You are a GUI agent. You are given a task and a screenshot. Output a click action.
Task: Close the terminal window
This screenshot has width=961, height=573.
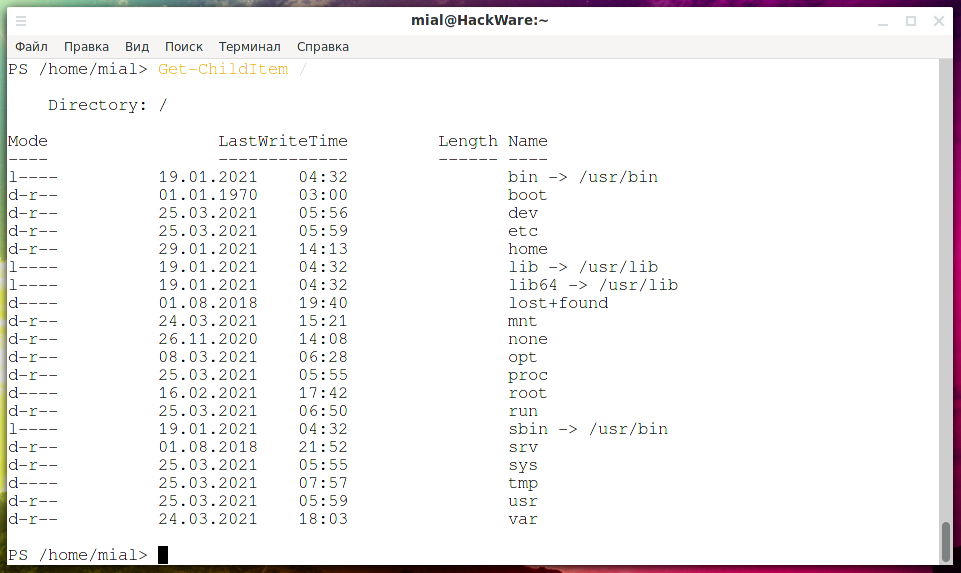(939, 21)
